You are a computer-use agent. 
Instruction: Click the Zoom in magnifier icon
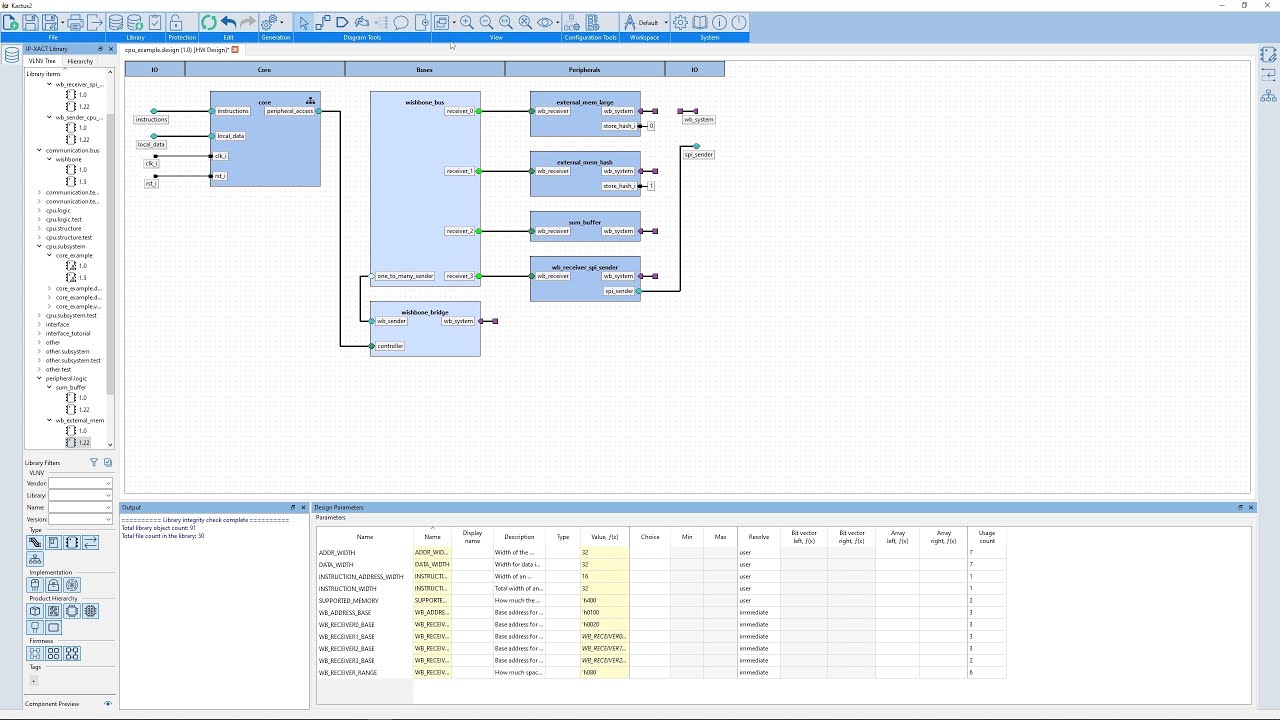467,22
